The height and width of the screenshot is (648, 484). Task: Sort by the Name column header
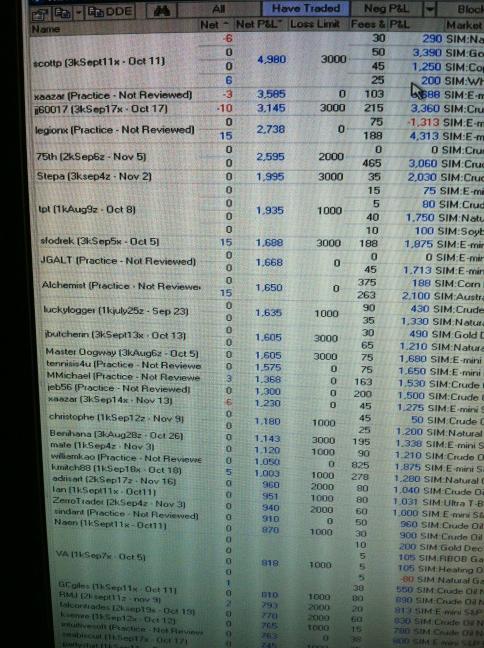(46, 29)
